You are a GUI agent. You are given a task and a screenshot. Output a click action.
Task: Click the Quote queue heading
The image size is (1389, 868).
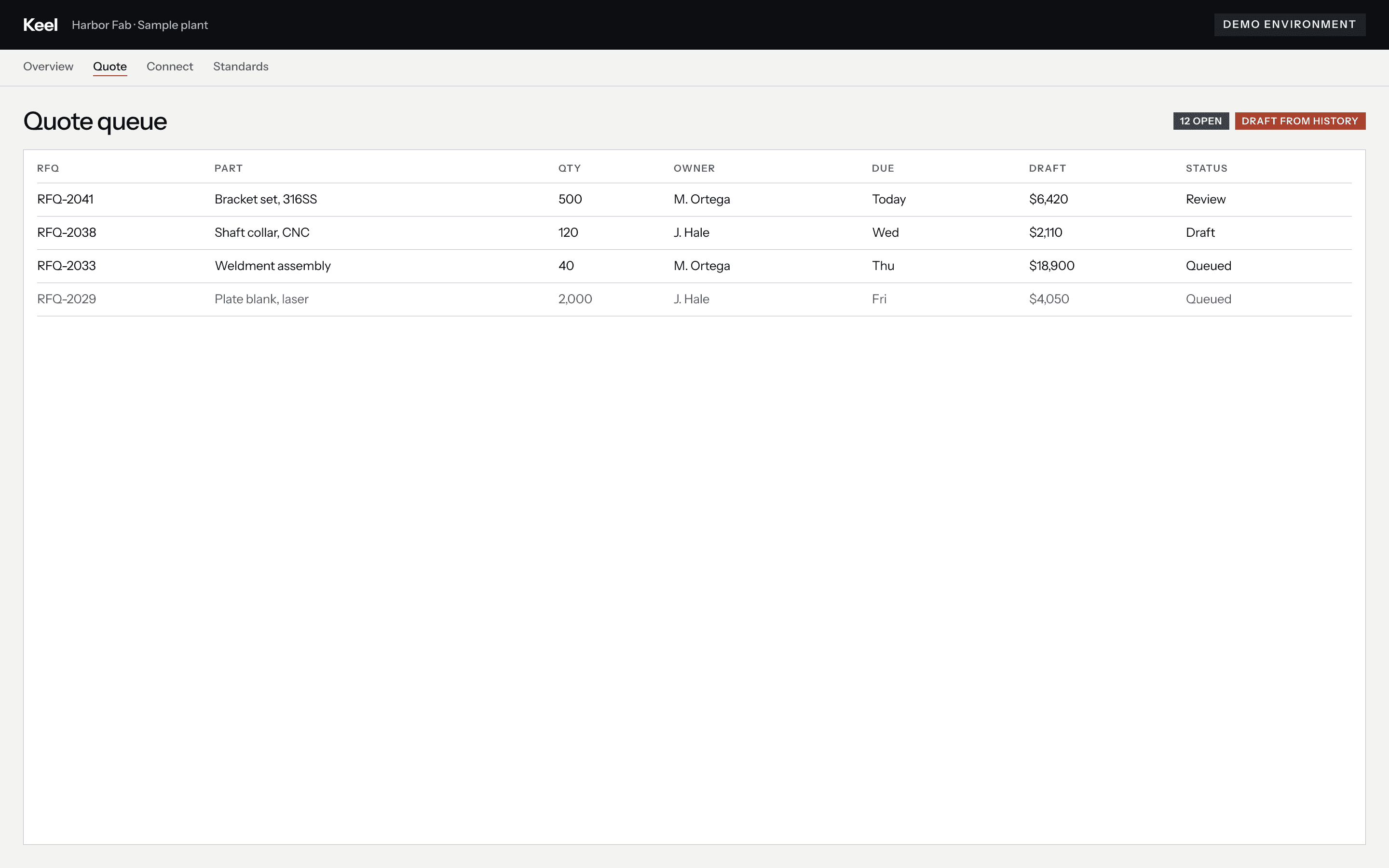(x=95, y=121)
